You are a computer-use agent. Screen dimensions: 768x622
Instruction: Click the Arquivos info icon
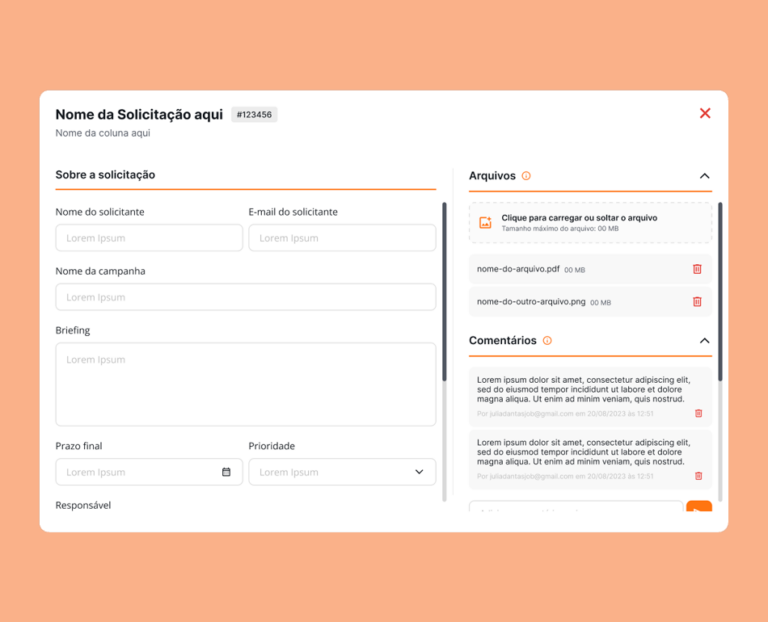(x=526, y=176)
